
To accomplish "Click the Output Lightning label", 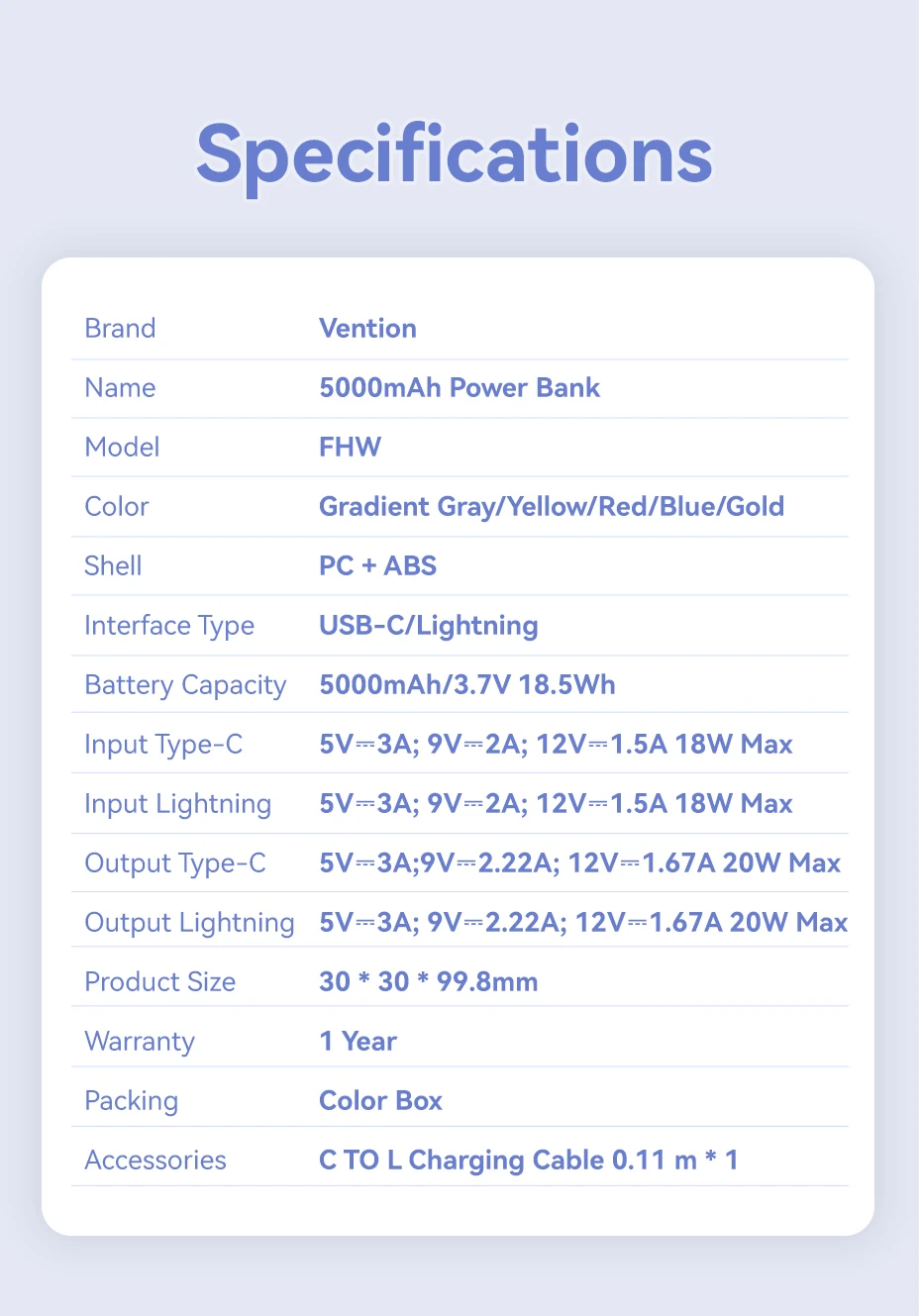I will tap(190, 923).
